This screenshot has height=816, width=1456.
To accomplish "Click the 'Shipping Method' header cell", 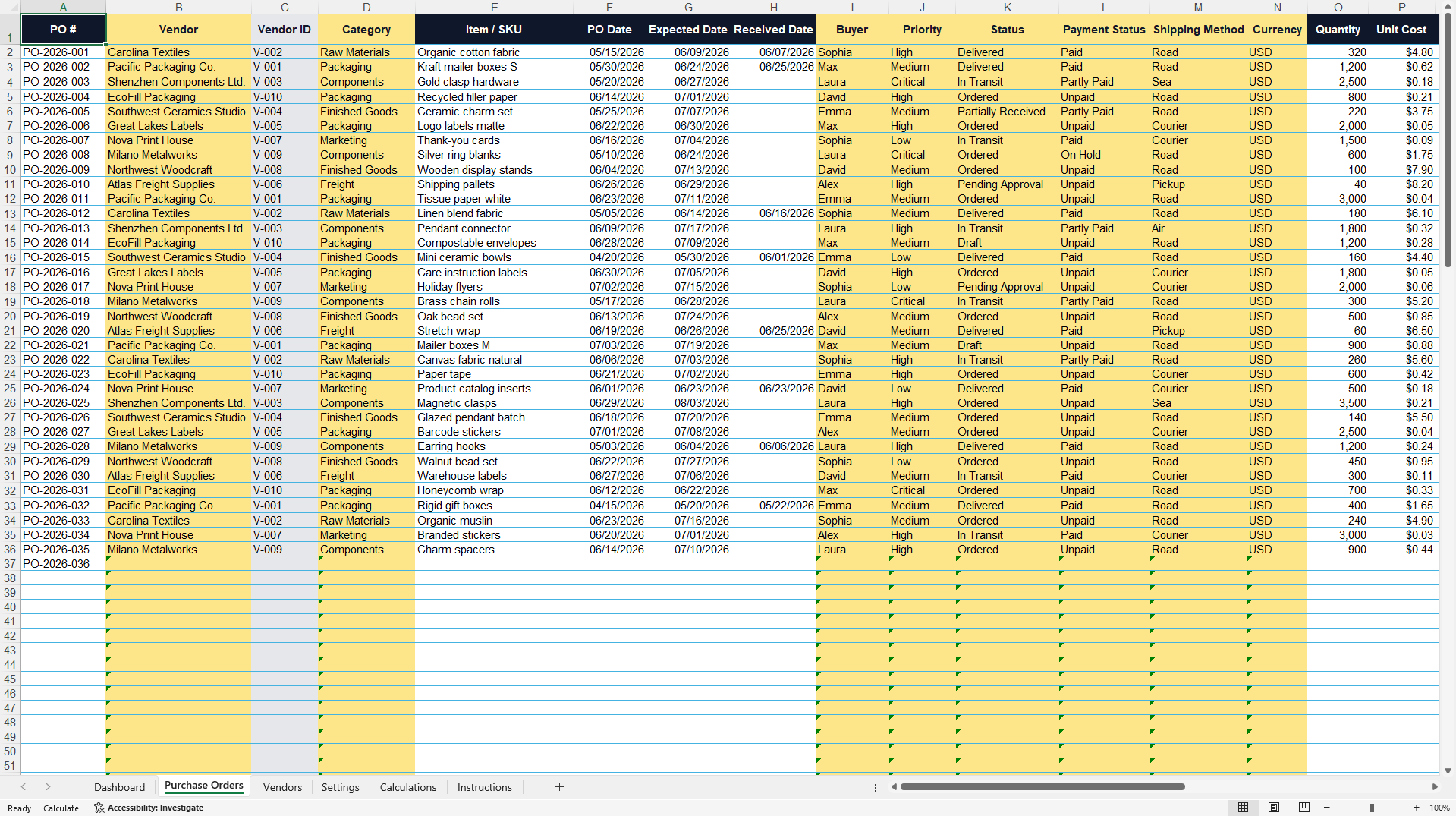I will pos(1198,30).
